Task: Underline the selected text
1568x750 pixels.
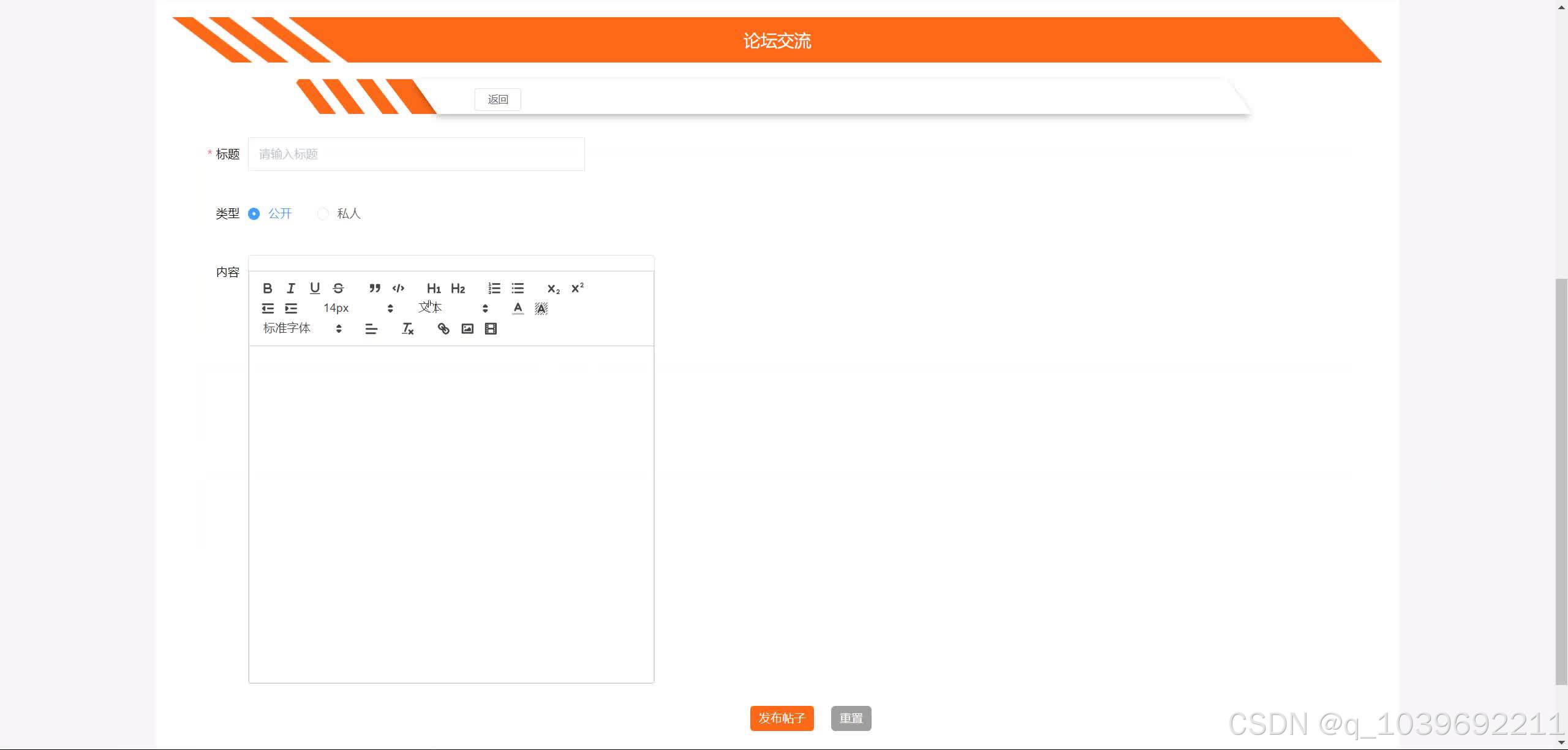Action: tap(315, 288)
